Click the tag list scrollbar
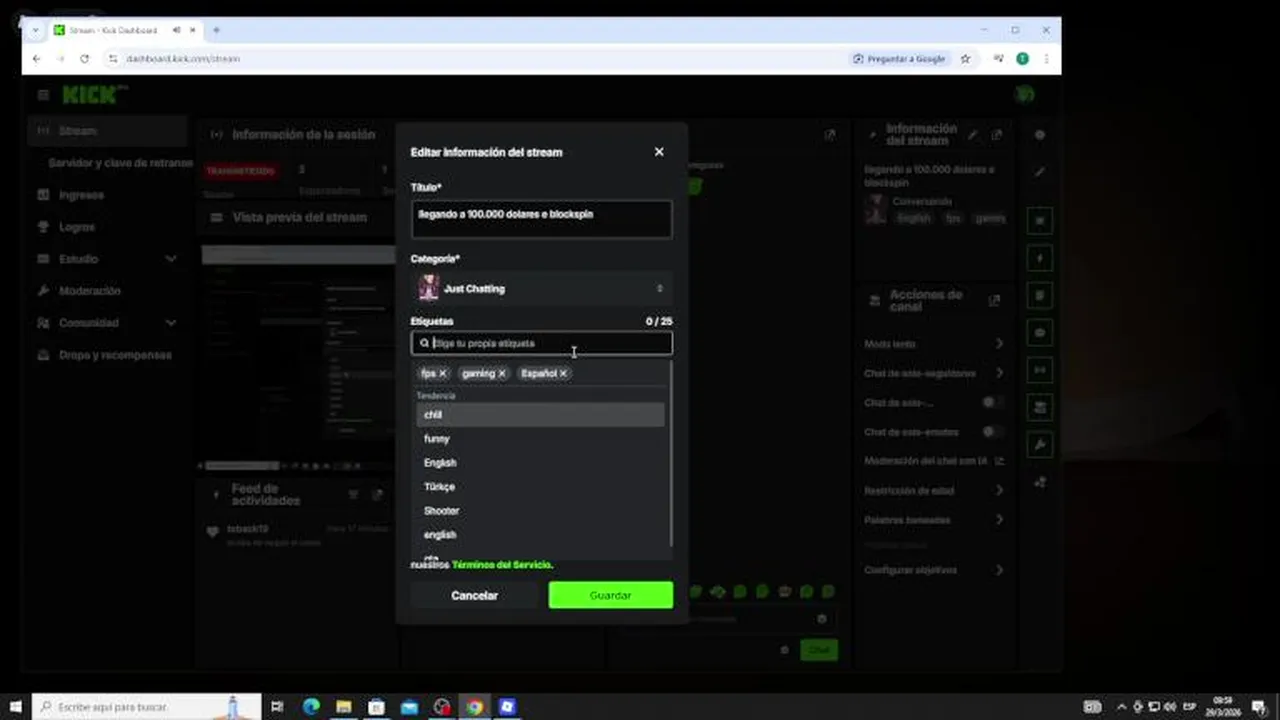This screenshot has width=1280, height=720. 671,455
